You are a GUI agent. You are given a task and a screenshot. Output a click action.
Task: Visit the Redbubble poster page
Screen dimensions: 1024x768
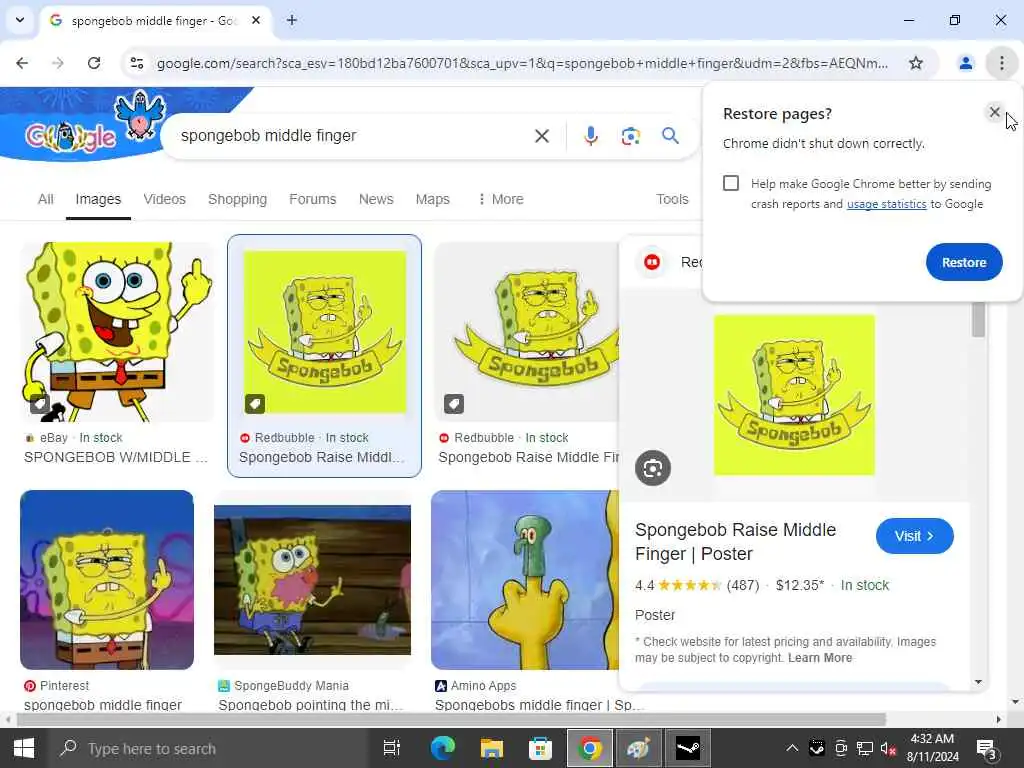pos(914,536)
